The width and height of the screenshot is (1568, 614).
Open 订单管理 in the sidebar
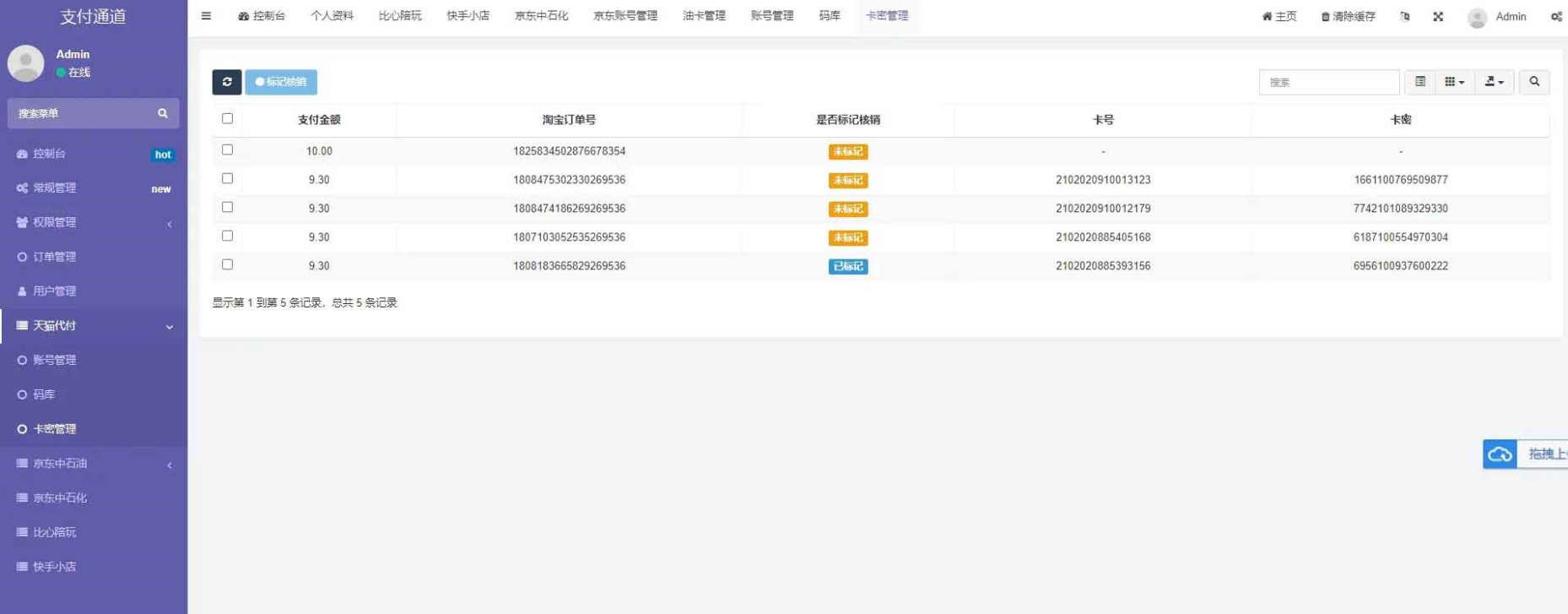[x=55, y=257]
